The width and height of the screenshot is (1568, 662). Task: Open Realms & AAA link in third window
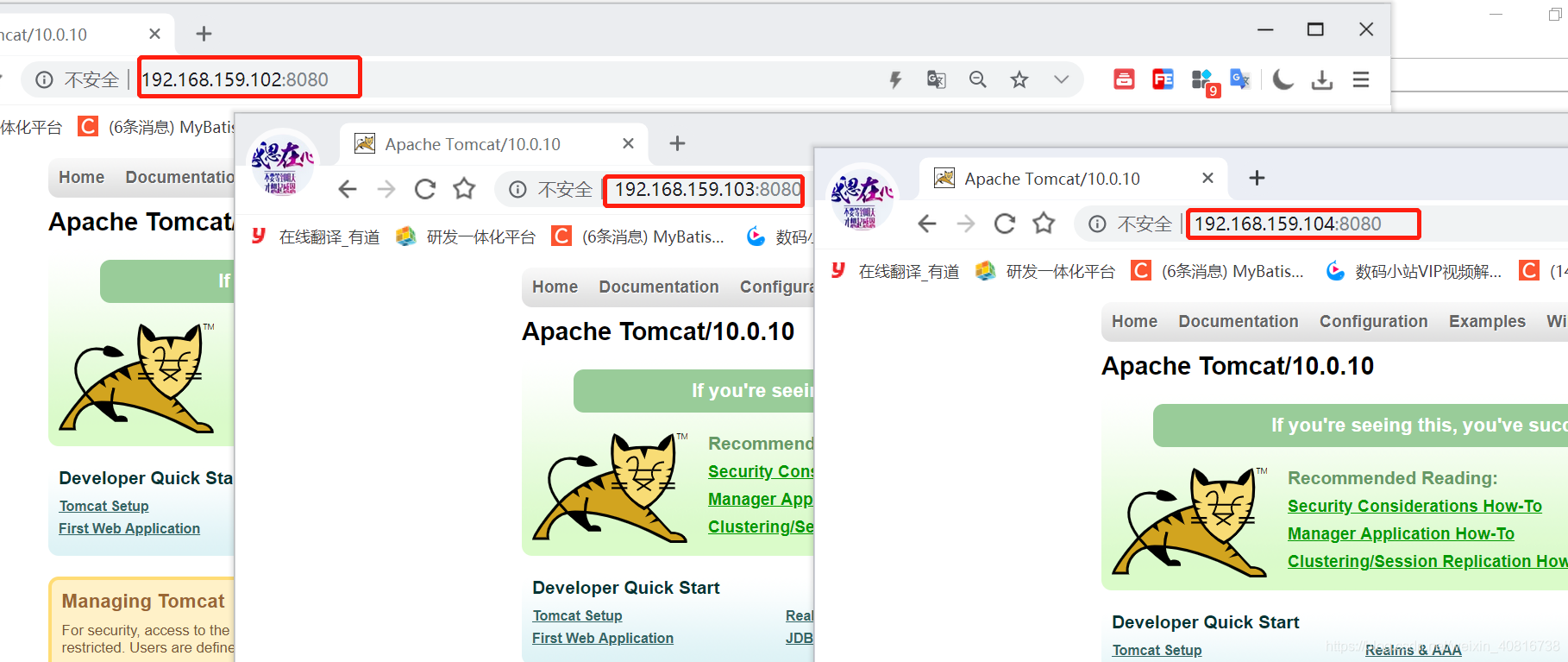1413,650
